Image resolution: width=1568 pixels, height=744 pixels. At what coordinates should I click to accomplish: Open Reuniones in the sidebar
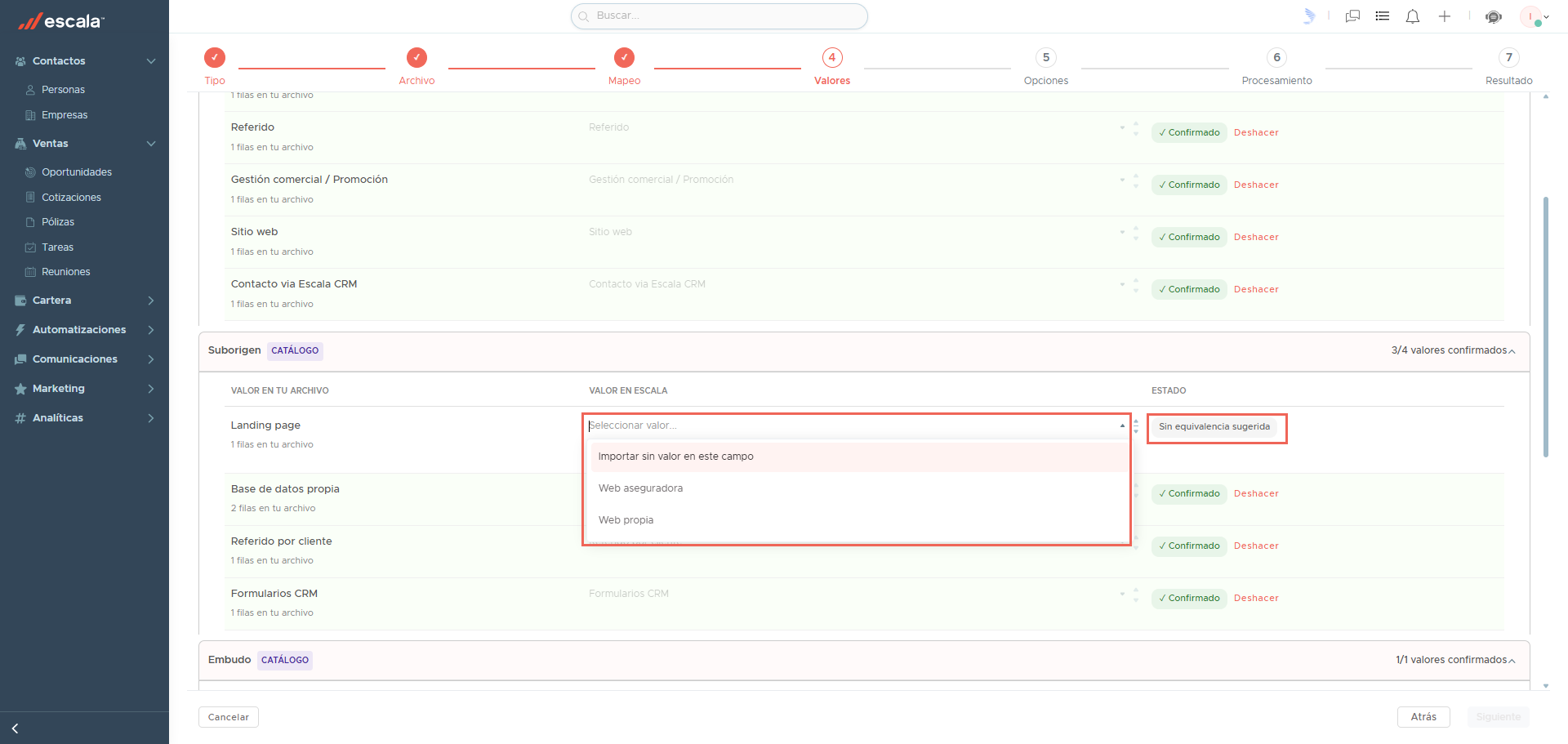click(66, 272)
